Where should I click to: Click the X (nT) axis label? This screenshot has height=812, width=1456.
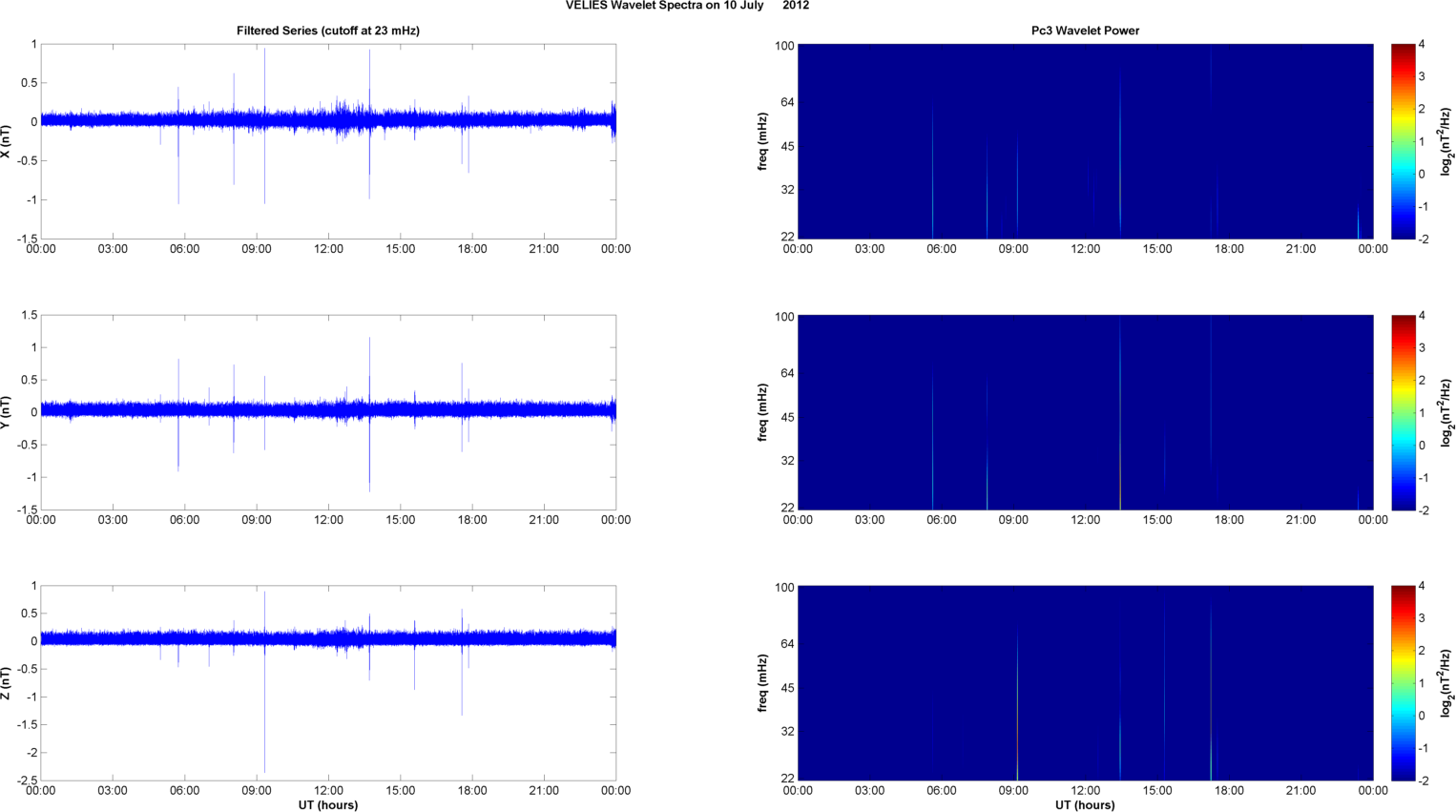click(6, 141)
